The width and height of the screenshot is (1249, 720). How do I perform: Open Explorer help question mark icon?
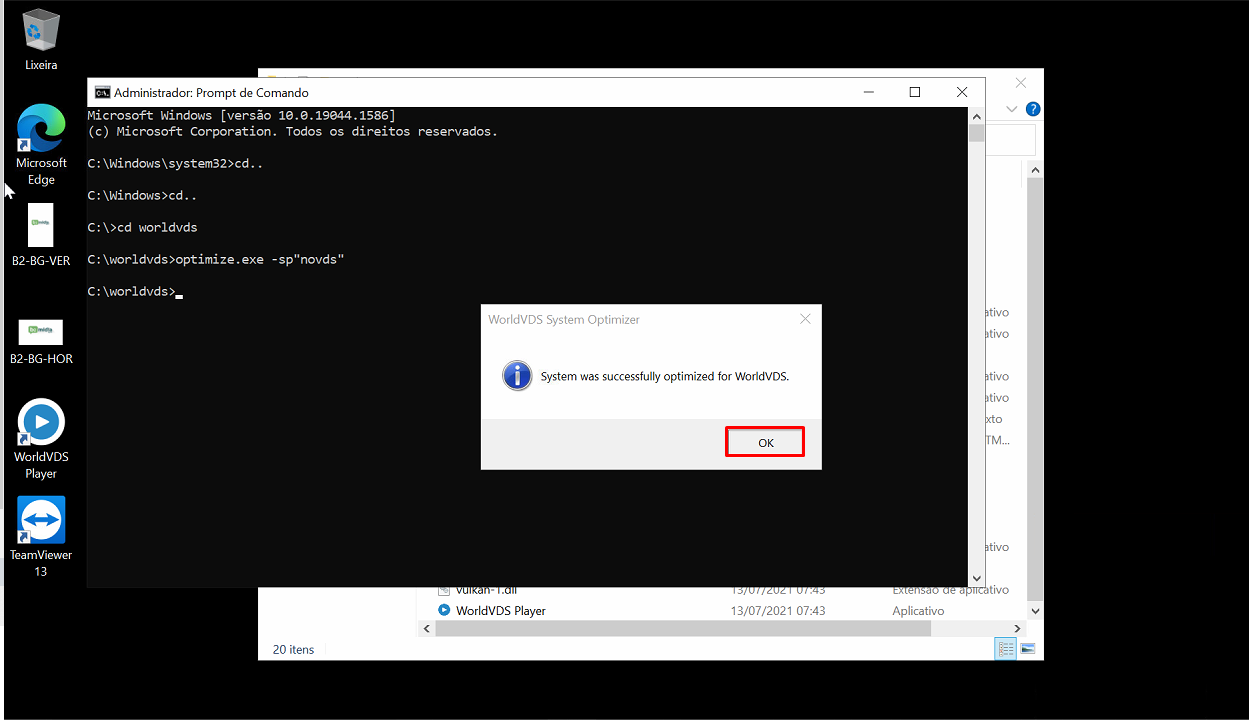pyautogui.click(x=1033, y=109)
